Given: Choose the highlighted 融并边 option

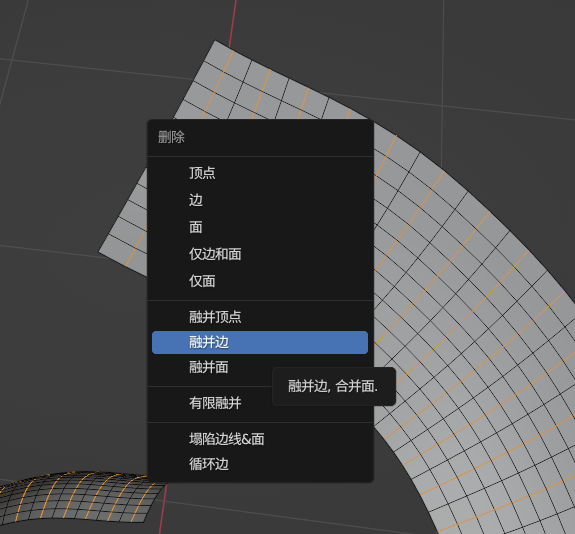Looking at the screenshot, I should (260, 342).
